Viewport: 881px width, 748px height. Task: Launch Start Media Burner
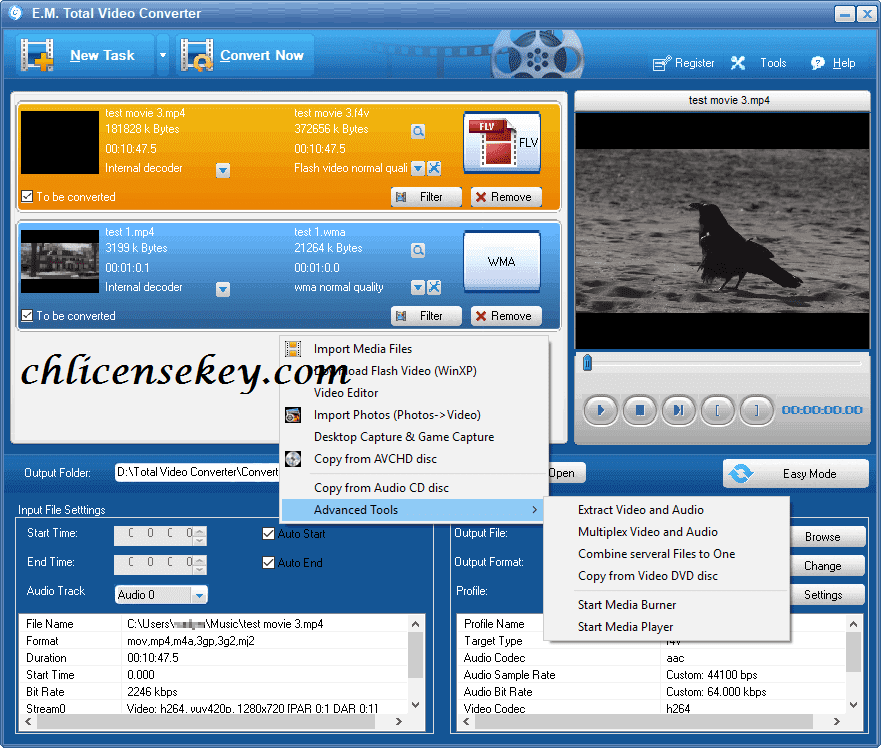pyautogui.click(x=666, y=605)
